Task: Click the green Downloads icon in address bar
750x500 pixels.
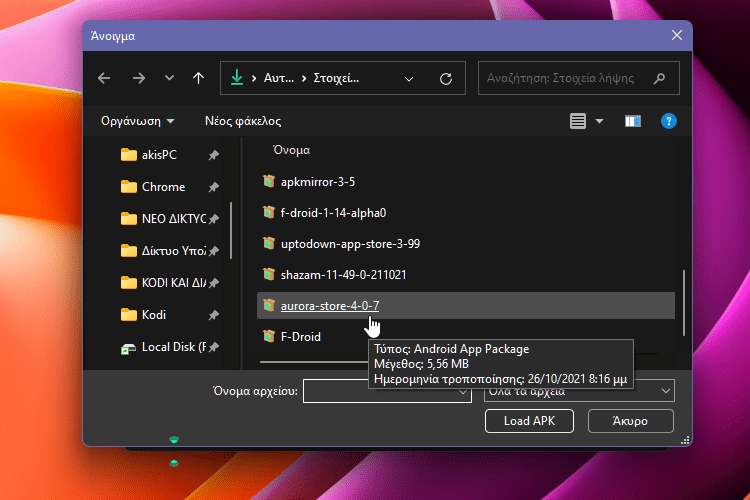Action: click(x=237, y=78)
